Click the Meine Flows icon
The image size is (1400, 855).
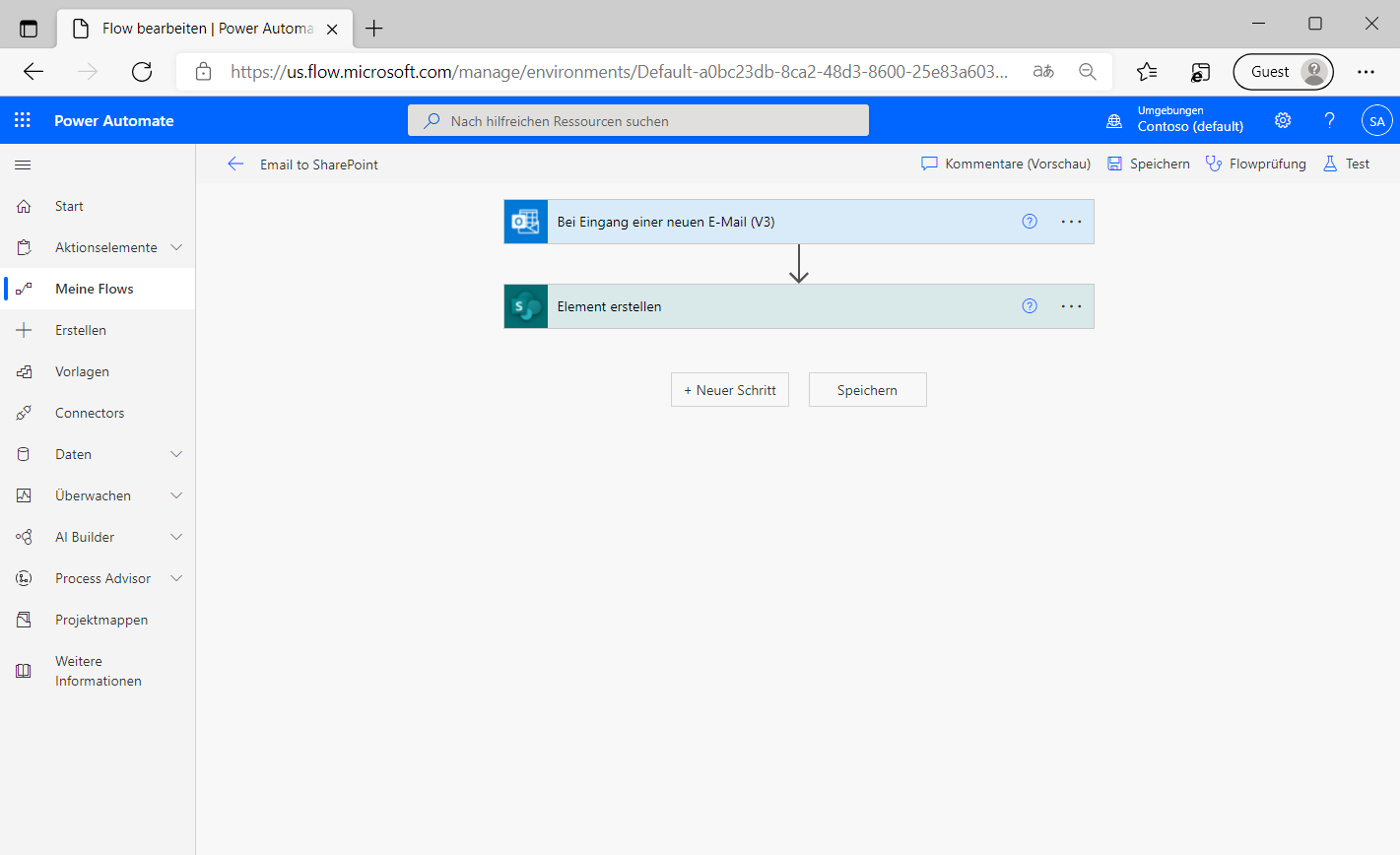(x=24, y=289)
